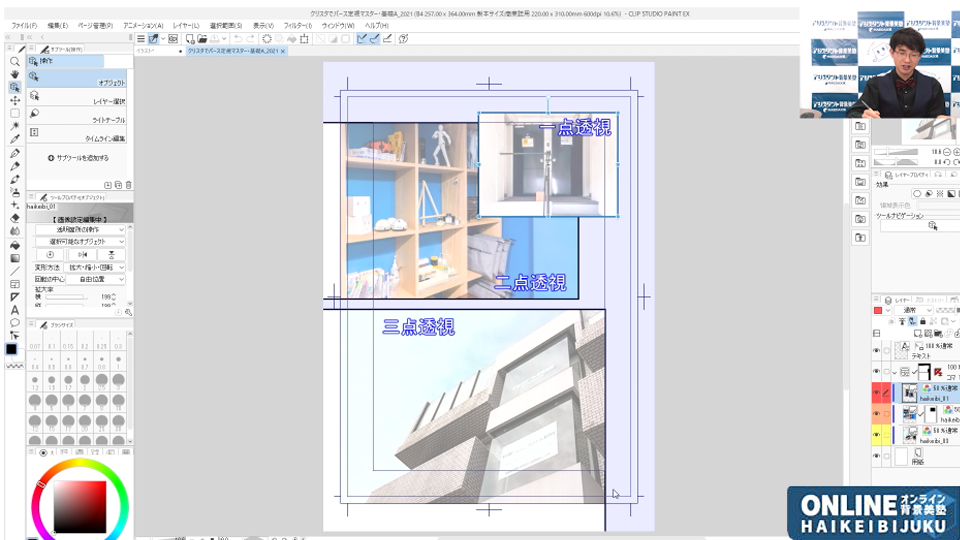
Task: Select the Move layer tool
Action: (15, 100)
